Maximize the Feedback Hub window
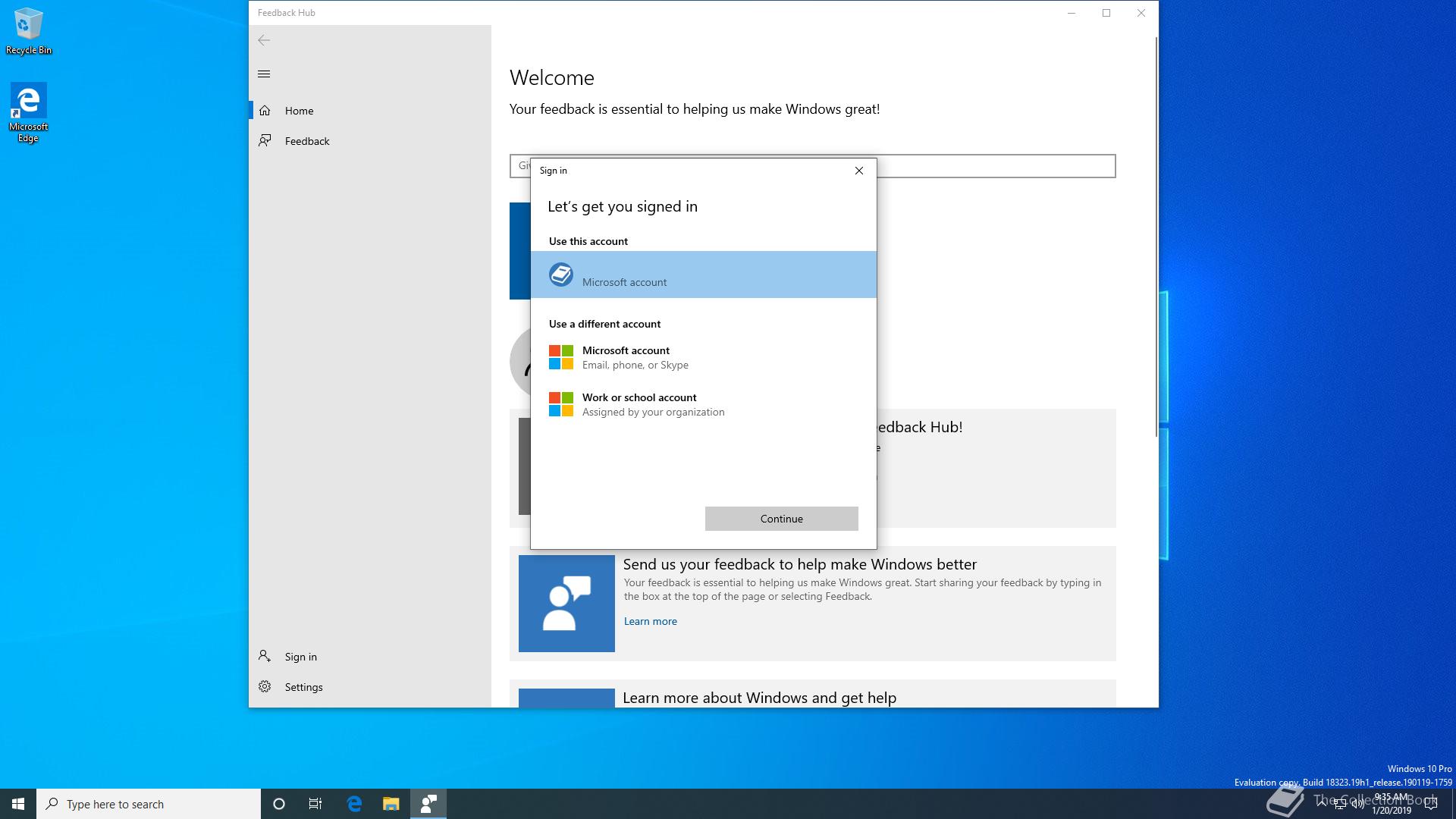Image resolution: width=1456 pixels, height=819 pixels. [1106, 13]
